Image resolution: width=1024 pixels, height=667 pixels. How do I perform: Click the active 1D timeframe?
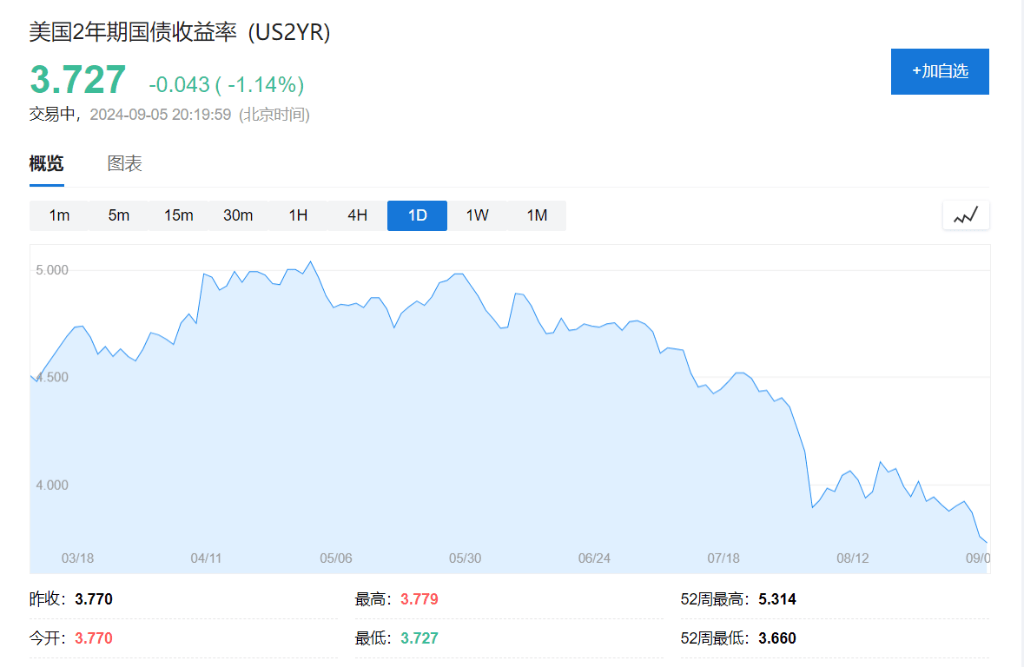tap(416, 215)
